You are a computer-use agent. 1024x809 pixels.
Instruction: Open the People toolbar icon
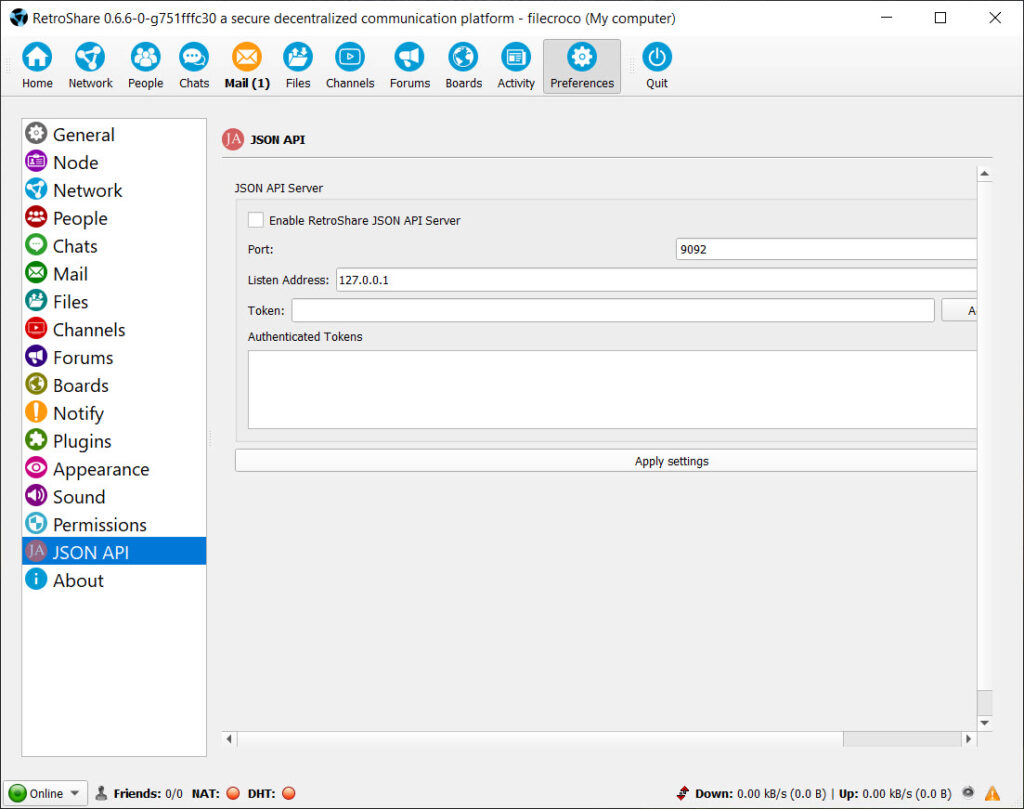[145, 65]
